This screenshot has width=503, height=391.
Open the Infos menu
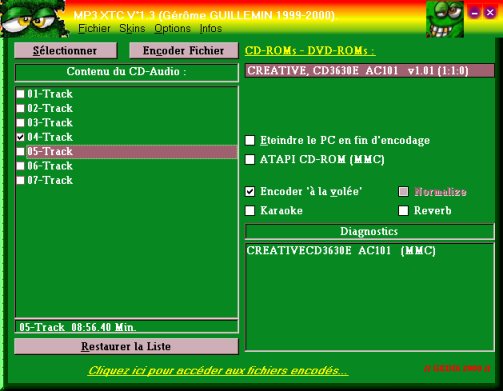[211, 29]
